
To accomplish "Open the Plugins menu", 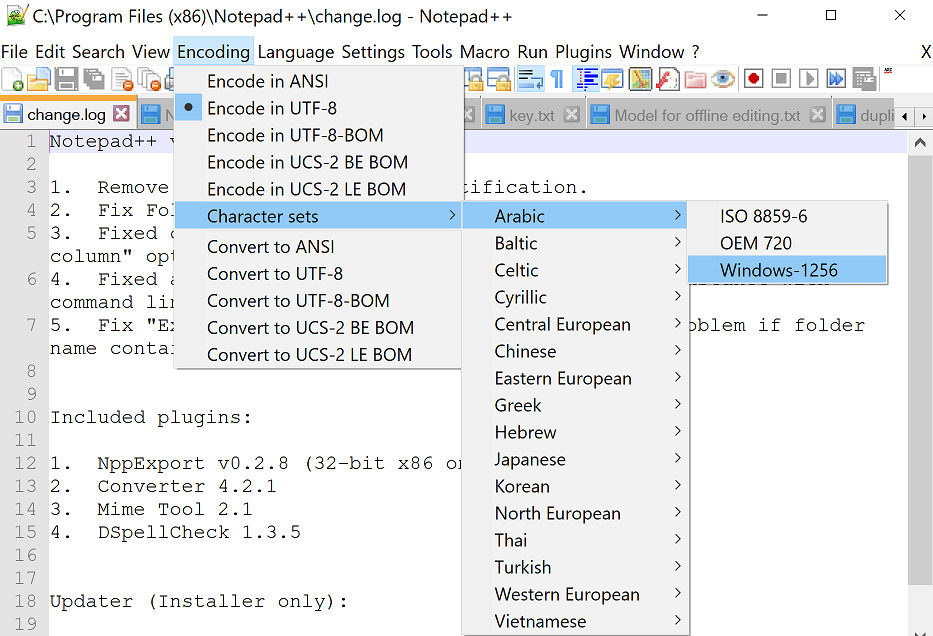I will pyautogui.click(x=584, y=52).
